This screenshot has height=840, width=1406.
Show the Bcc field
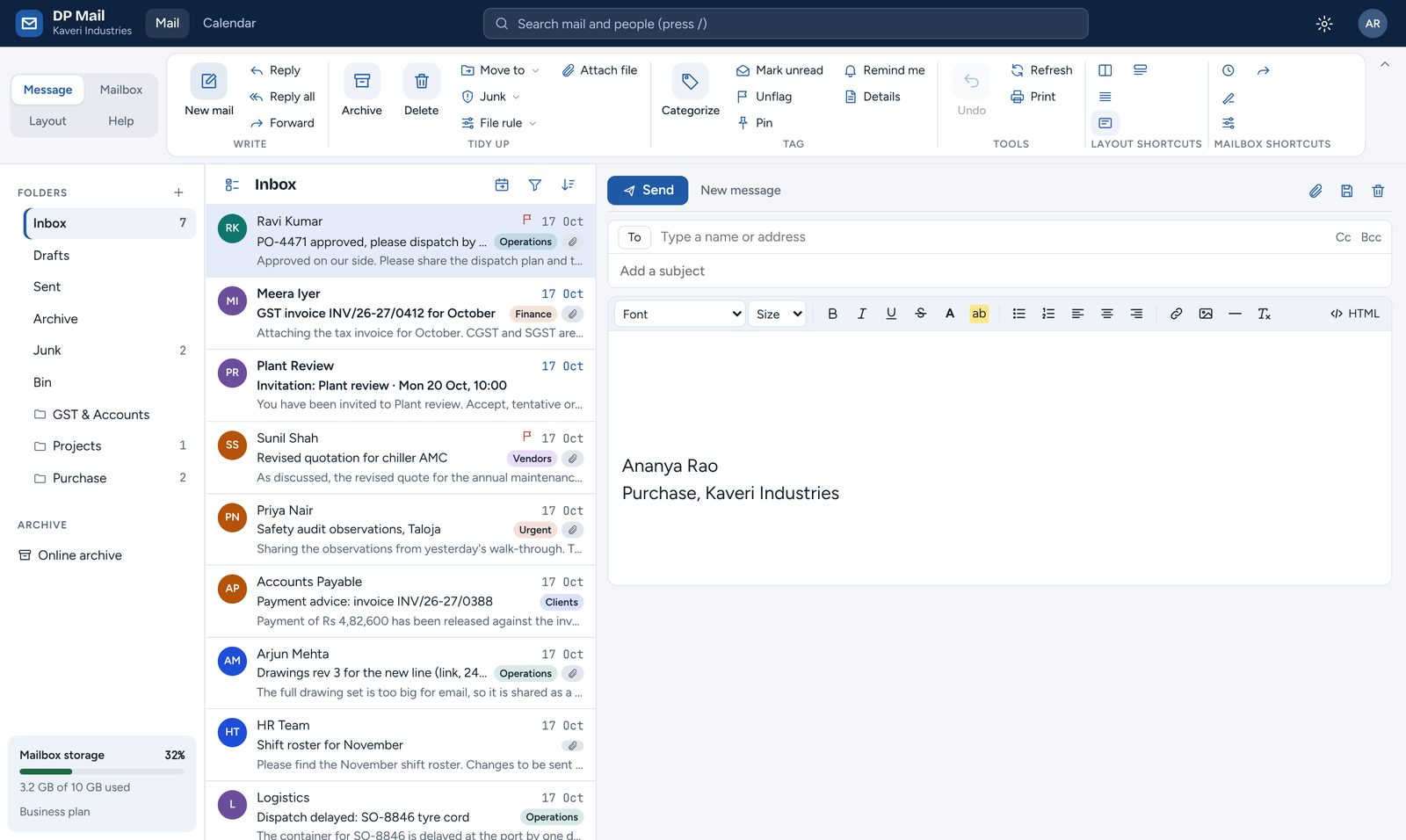click(1371, 237)
